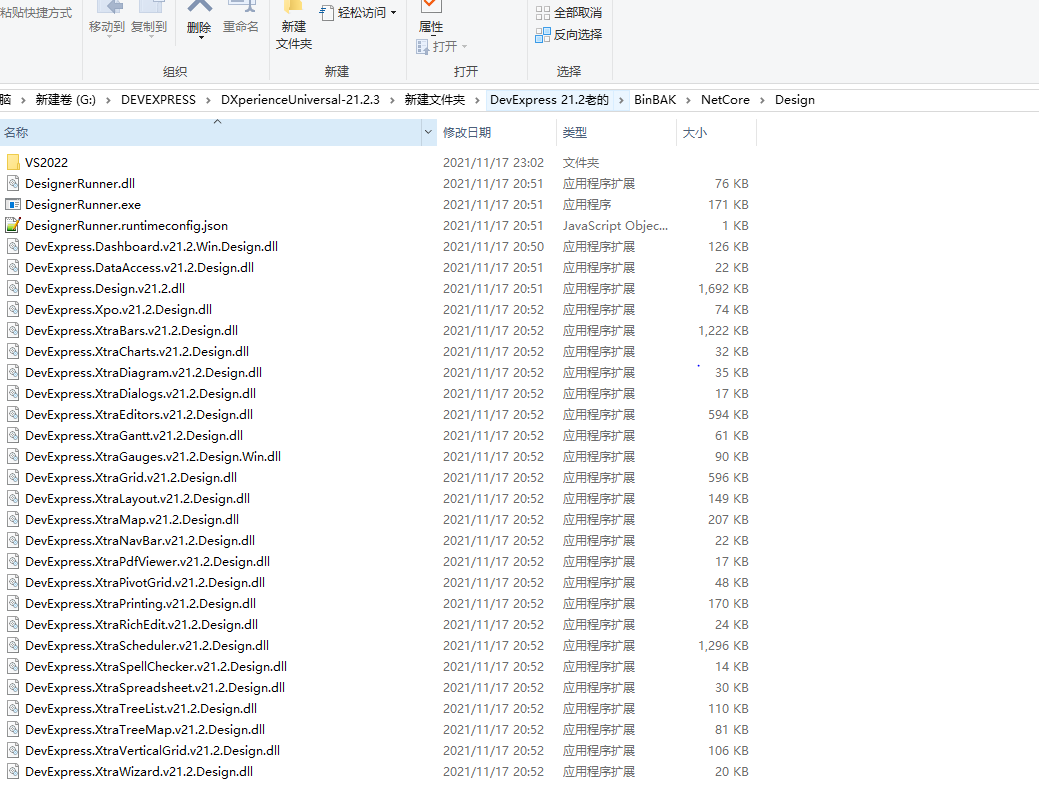Screen dimensions: 1039x805
Task: Select file name DevExpress.XtraPrinting.v21.2.Design.dll
Action: (x=140, y=604)
